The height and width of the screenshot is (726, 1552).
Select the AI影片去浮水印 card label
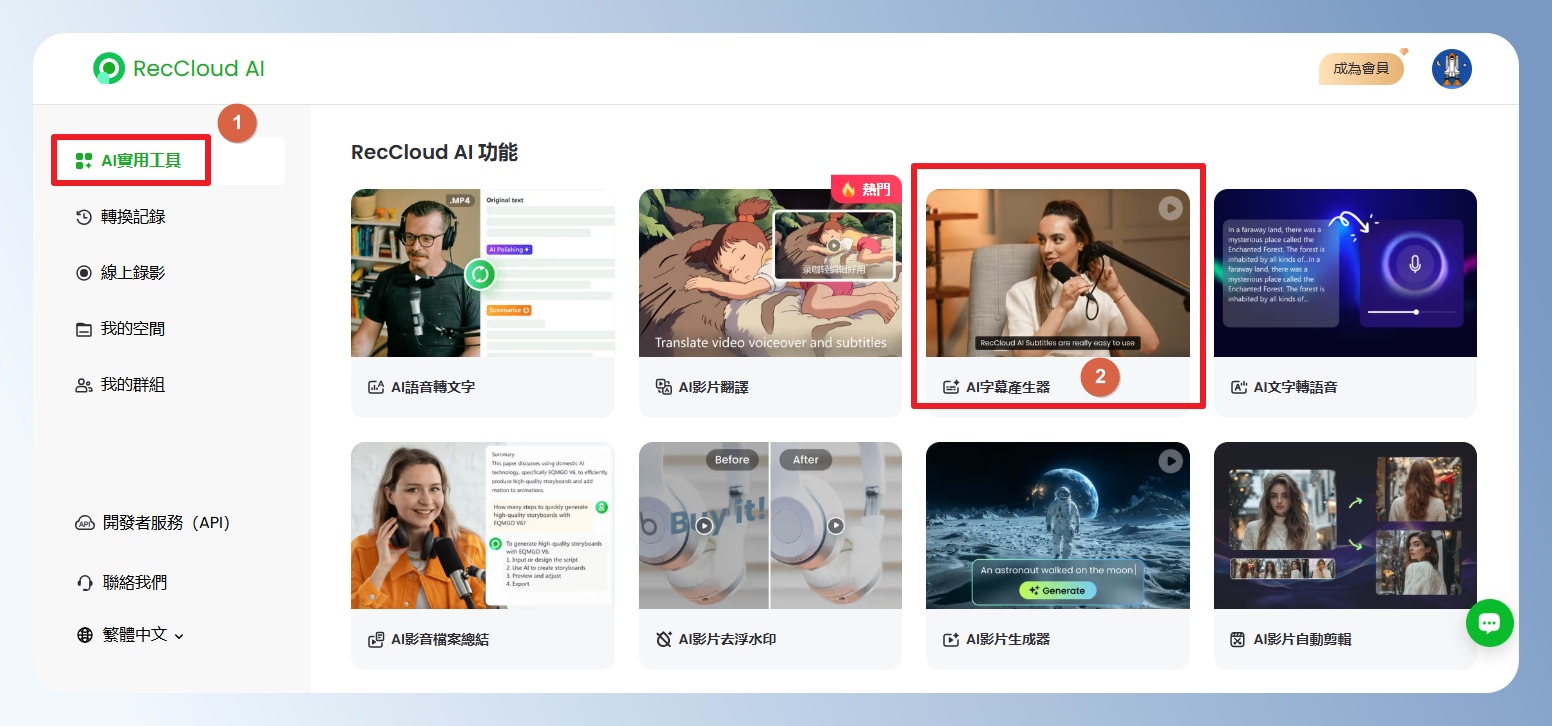coord(727,639)
